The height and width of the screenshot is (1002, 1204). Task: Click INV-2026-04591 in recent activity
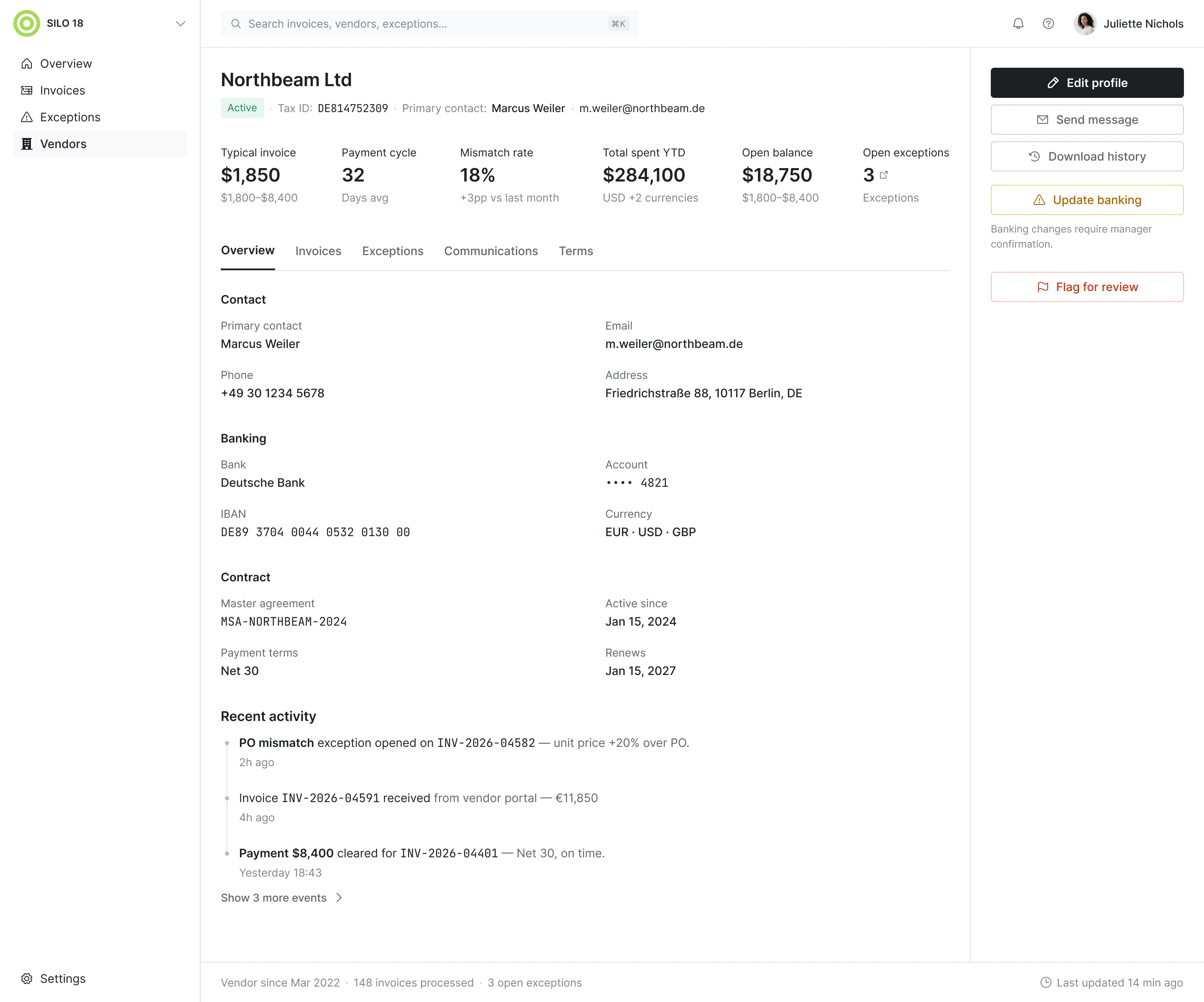[330, 798]
